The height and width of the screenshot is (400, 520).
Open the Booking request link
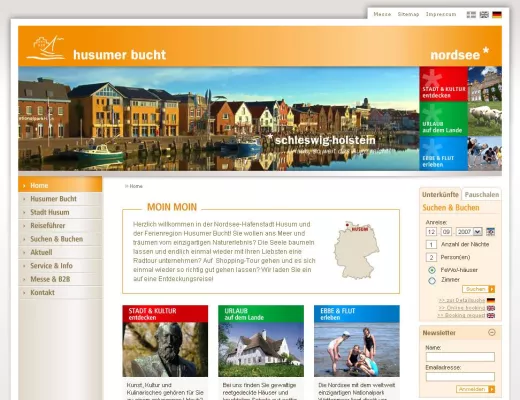[461, 315]
